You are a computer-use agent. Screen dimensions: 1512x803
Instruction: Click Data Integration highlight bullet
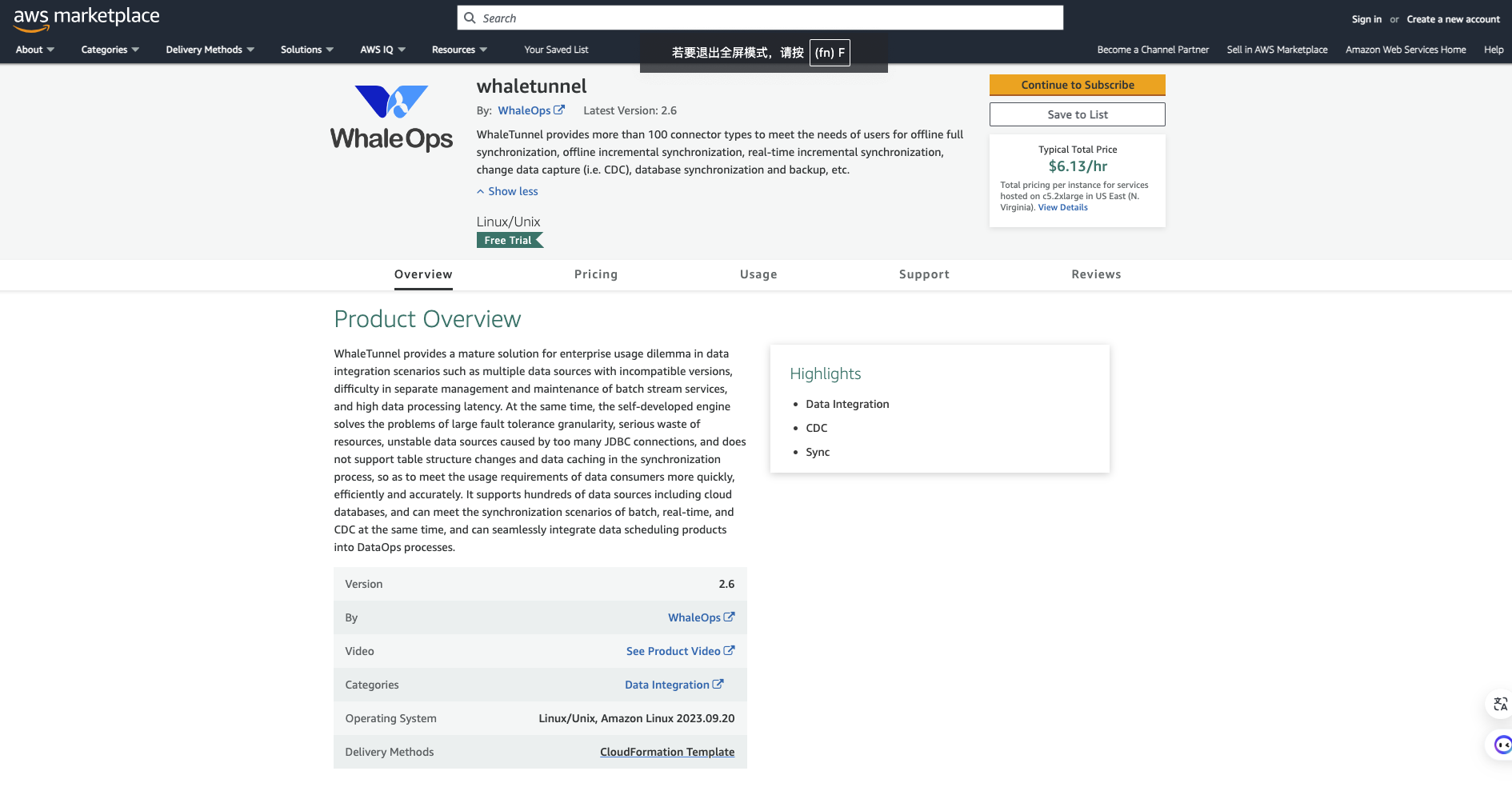tap(847, 404)
